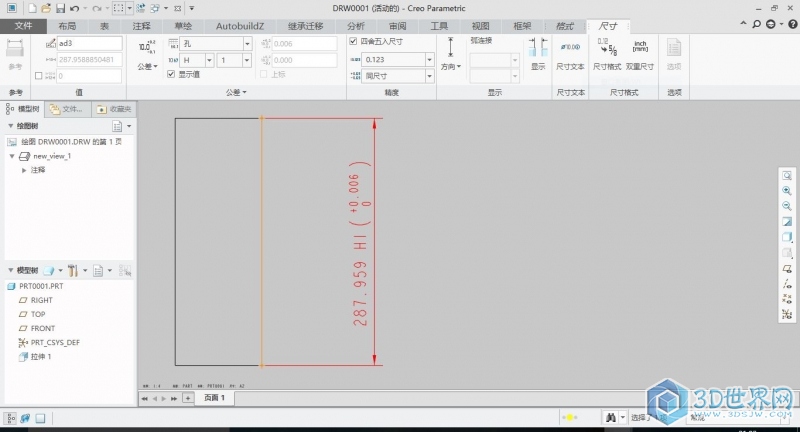This screenshot has width=800, height=432.
Task: Open the H tolerance class dropdown
Action: click(209, 60)
